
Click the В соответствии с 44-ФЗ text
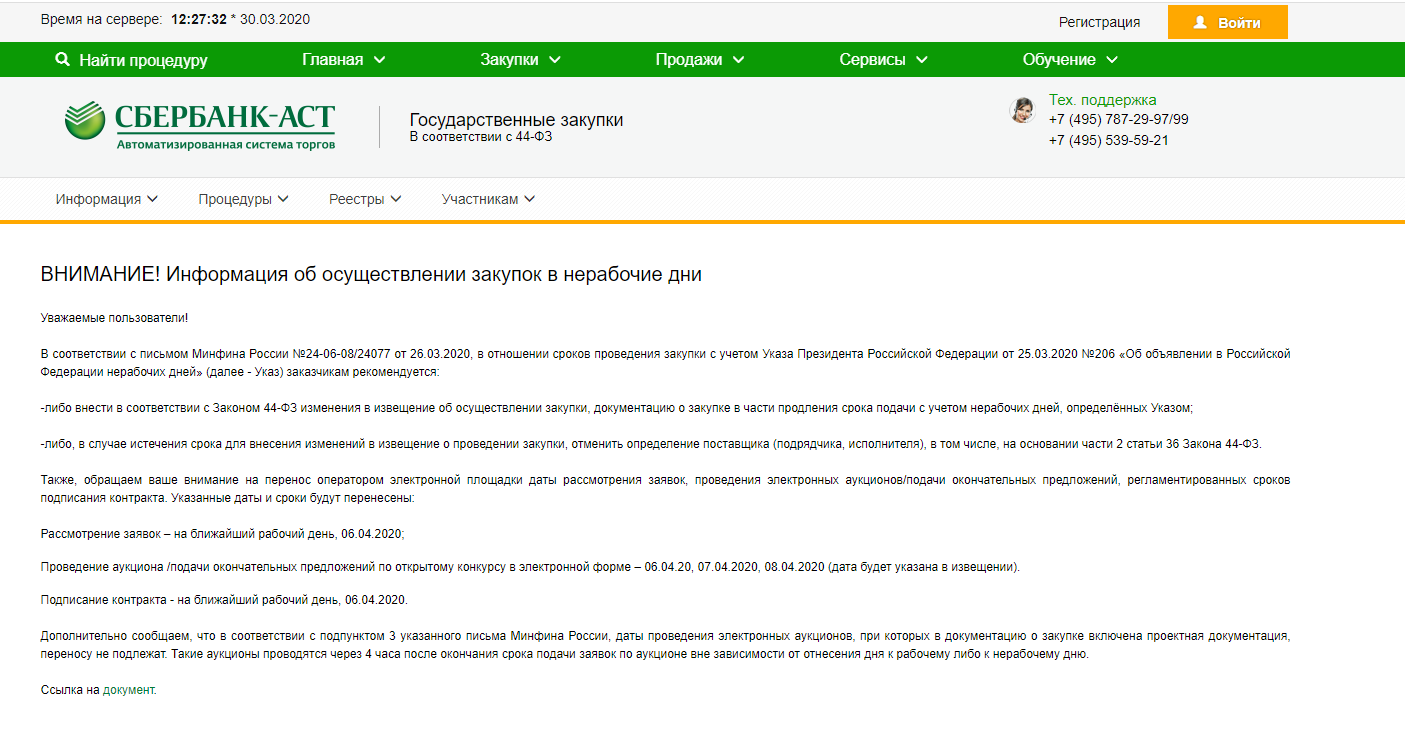point(481,137)
